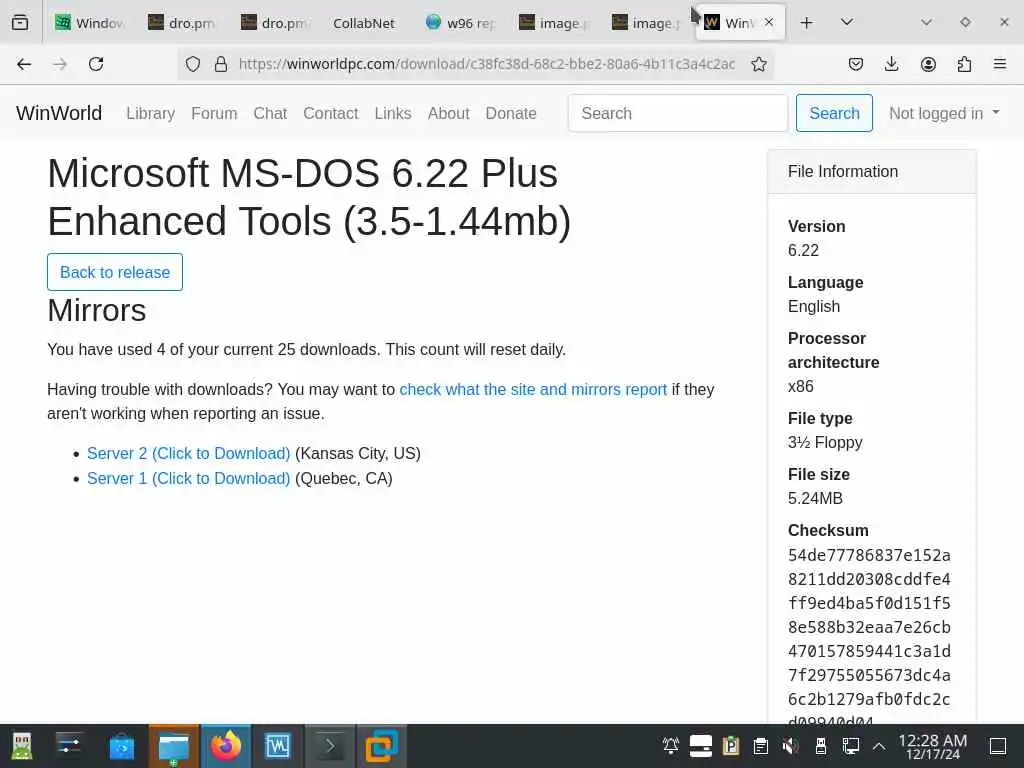Open the Save to Pocket icon
Image resolution: width=1024 pixels, height=768 pixels.
tap(856, 64)
